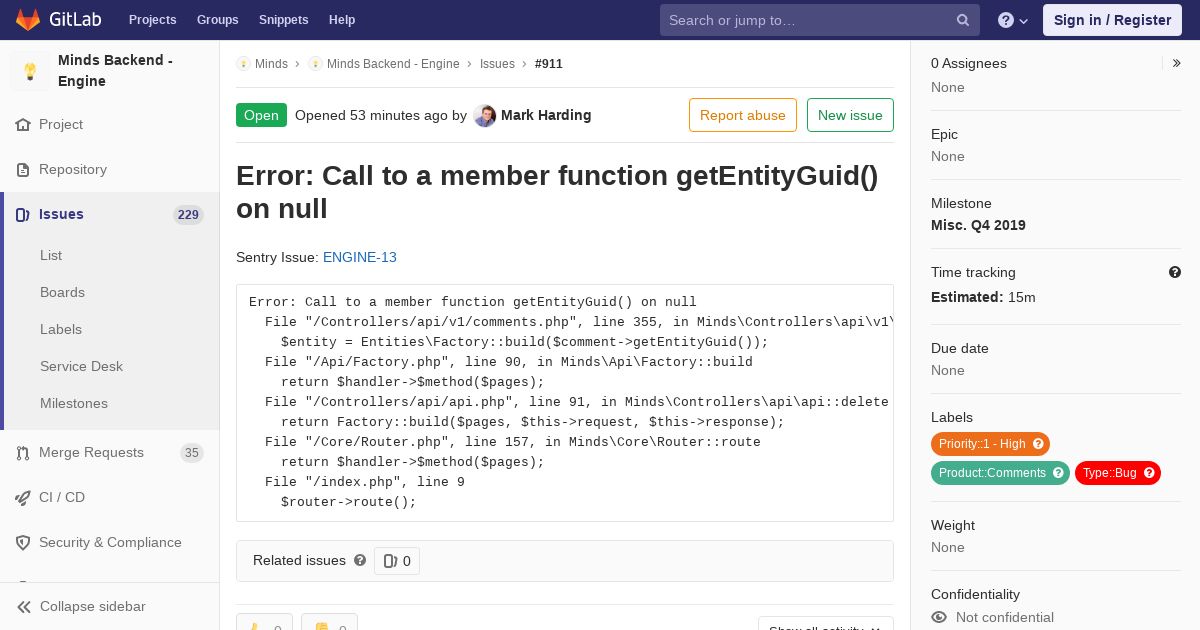This screenshot has height=630, width=1200.
Task: Click the Related issues help icon
Action: (x=360, y=560)
